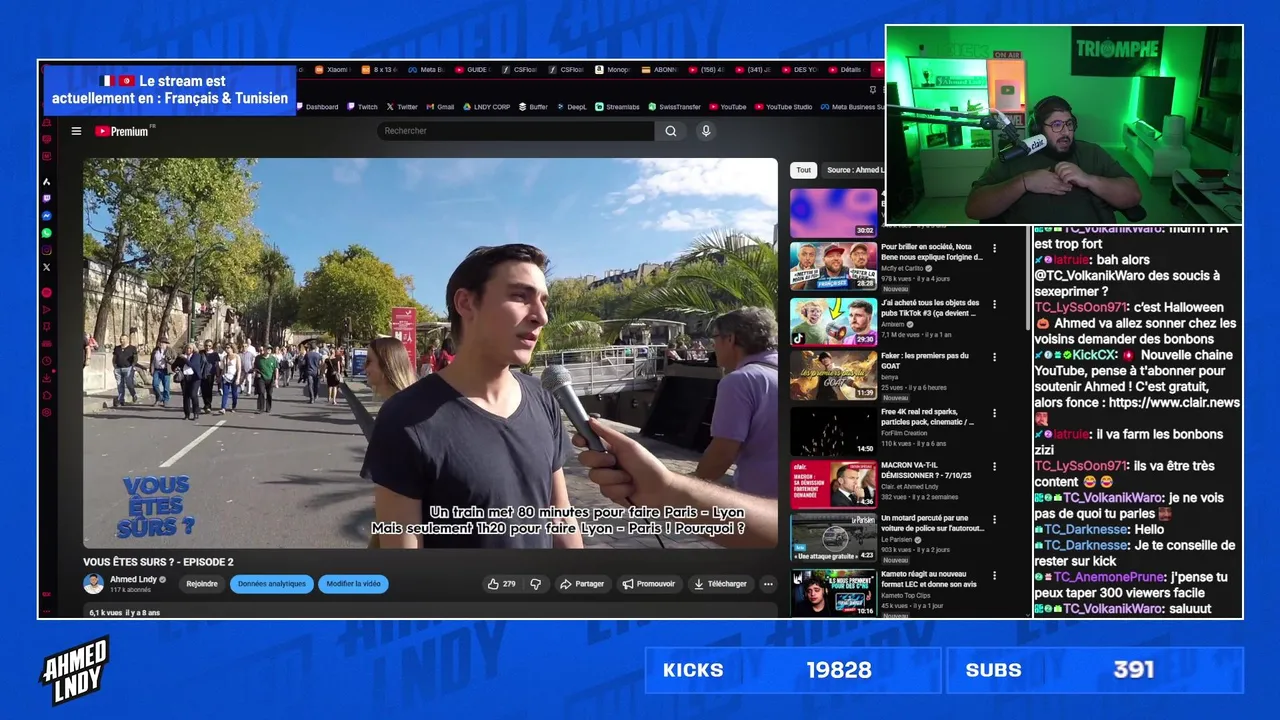Viewport: 1280px width, 720px height.
Task: Open Ahmed Lndy channel avatar
Action: coord(94,584)
